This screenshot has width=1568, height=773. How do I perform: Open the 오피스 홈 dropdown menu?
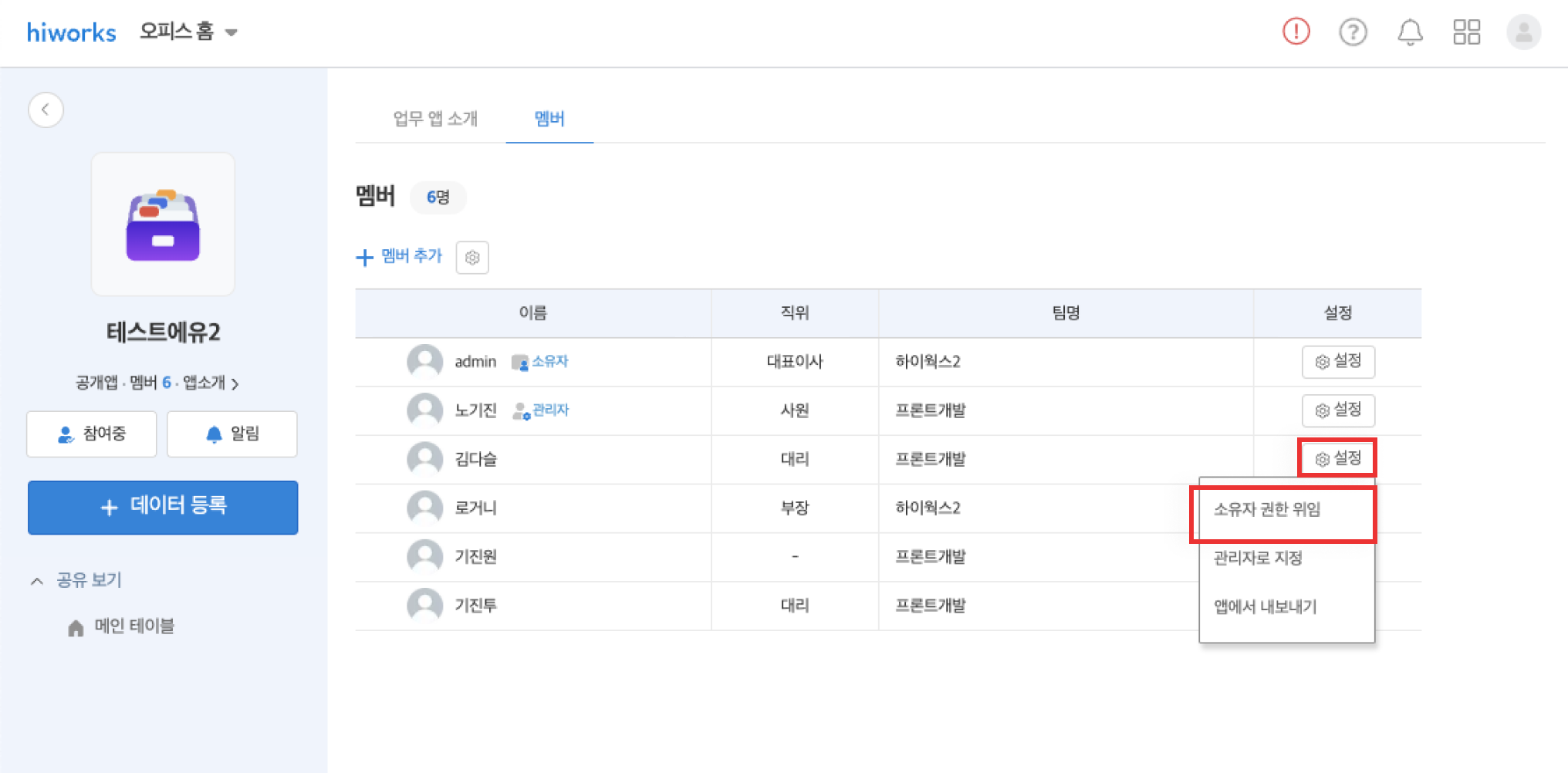[189, 32]
